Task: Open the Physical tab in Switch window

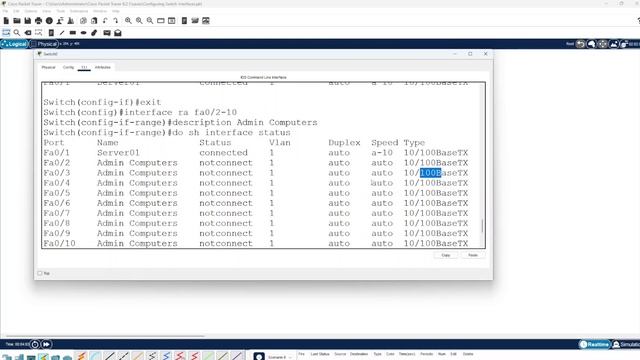Action: click(48, 67)
